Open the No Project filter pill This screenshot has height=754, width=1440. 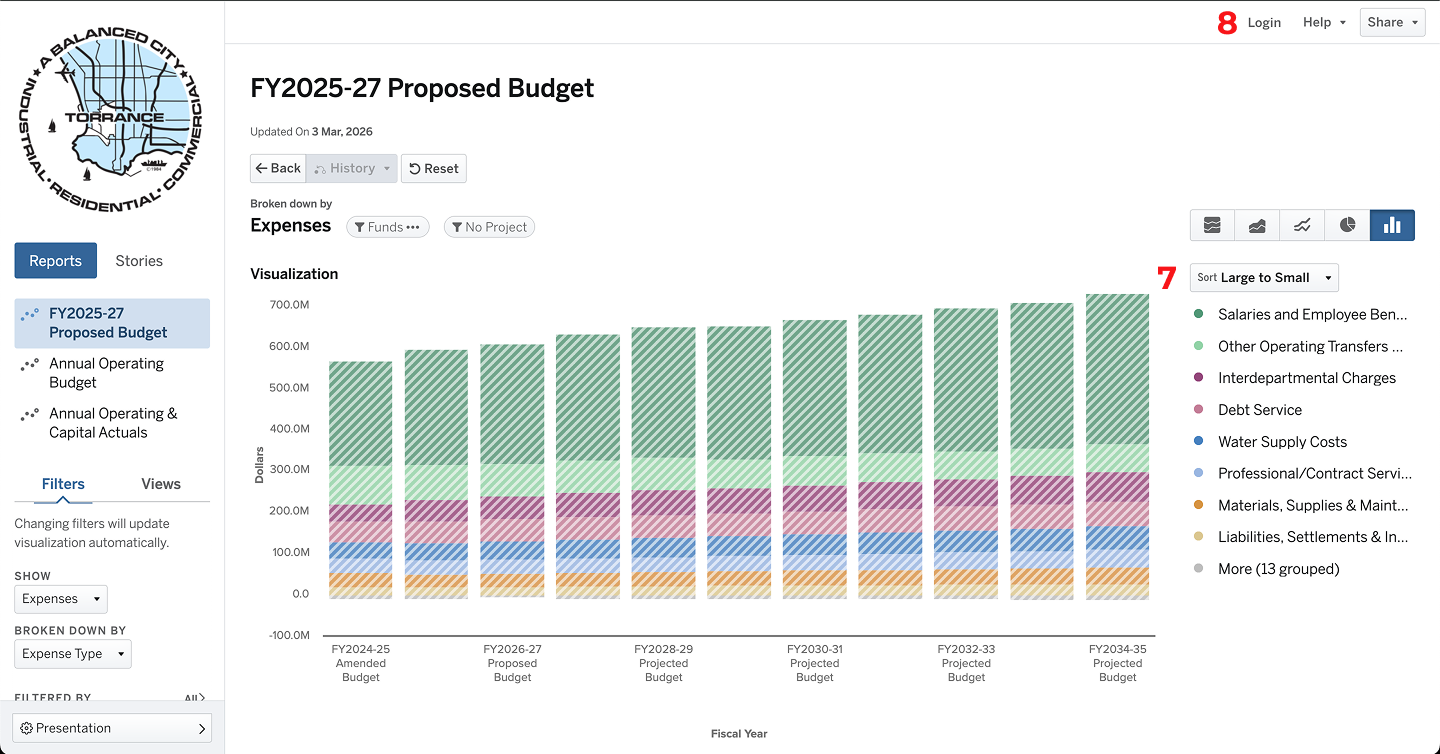[x=489, y=227]
